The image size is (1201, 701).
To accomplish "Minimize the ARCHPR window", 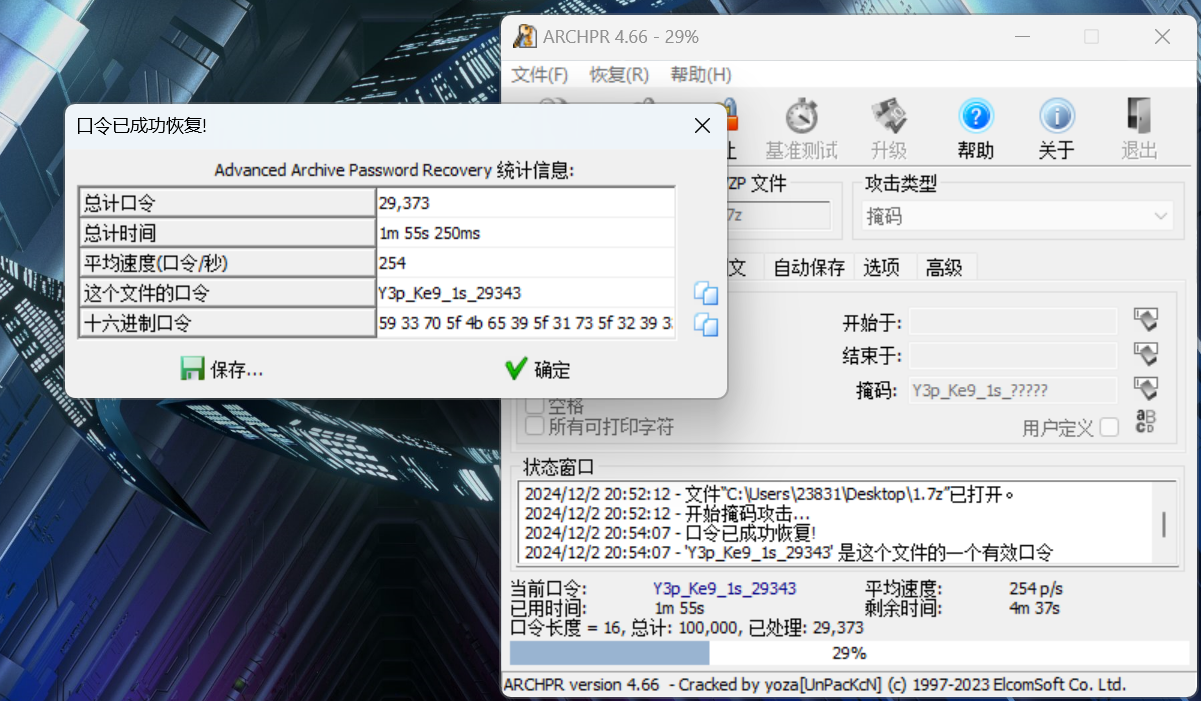I will click(1021, 37).
